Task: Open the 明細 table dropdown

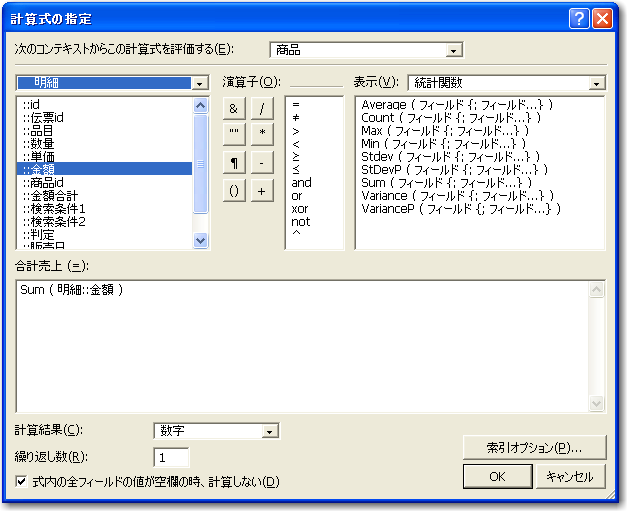Action: tap(200, 84)
